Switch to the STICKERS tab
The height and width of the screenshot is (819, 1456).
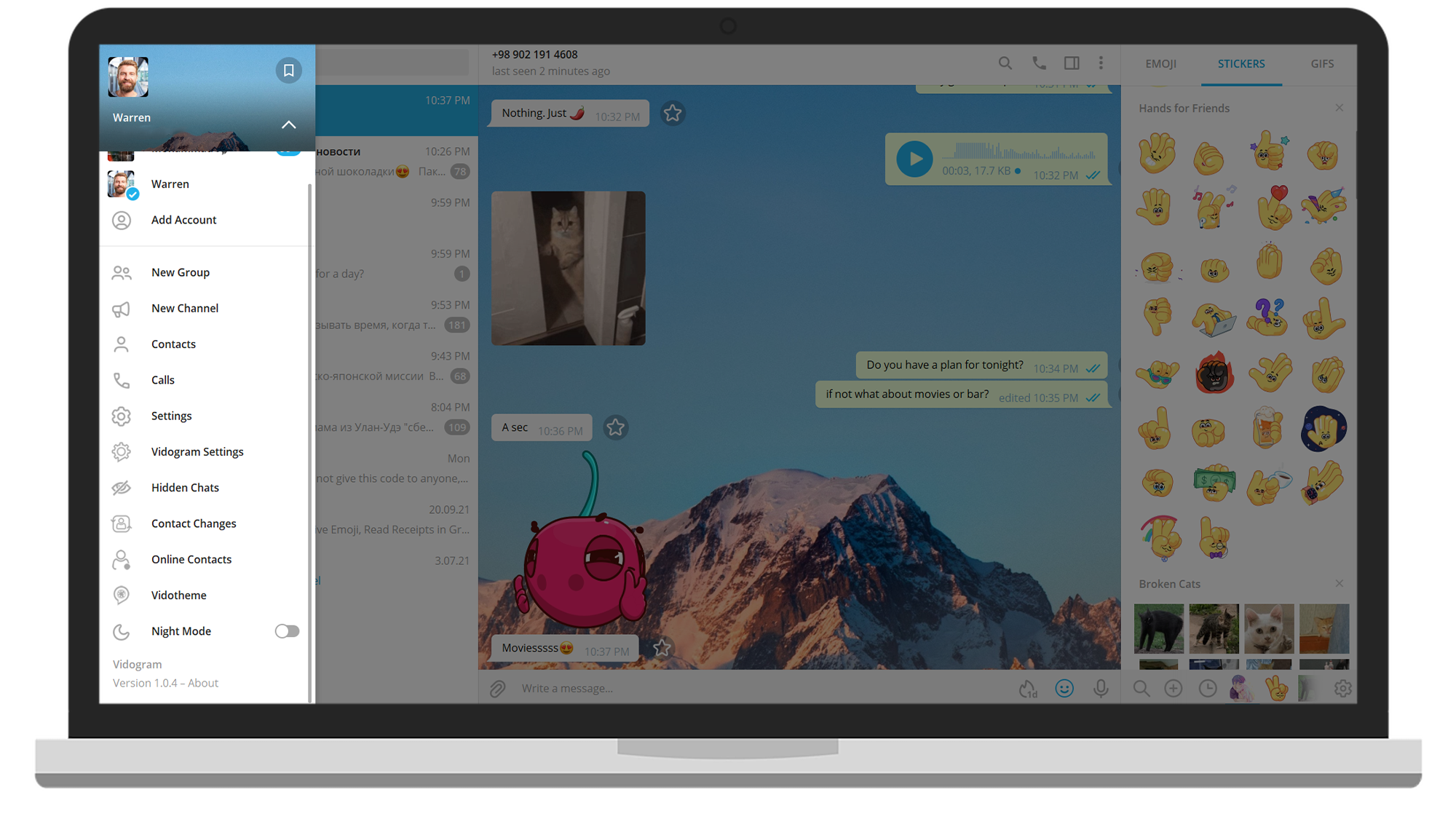pos(1241,64)
